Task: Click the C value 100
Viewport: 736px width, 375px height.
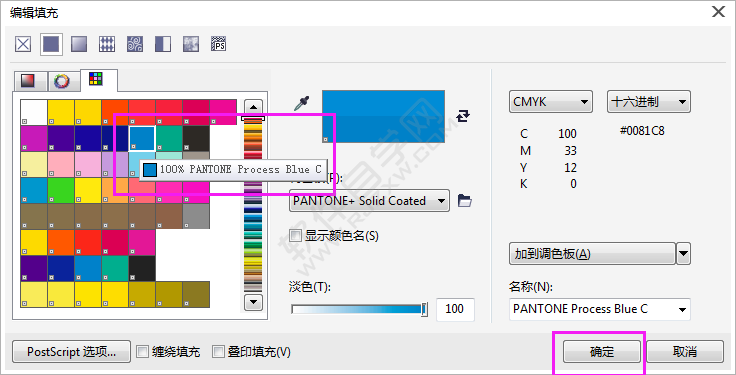Action: point(567,134)
